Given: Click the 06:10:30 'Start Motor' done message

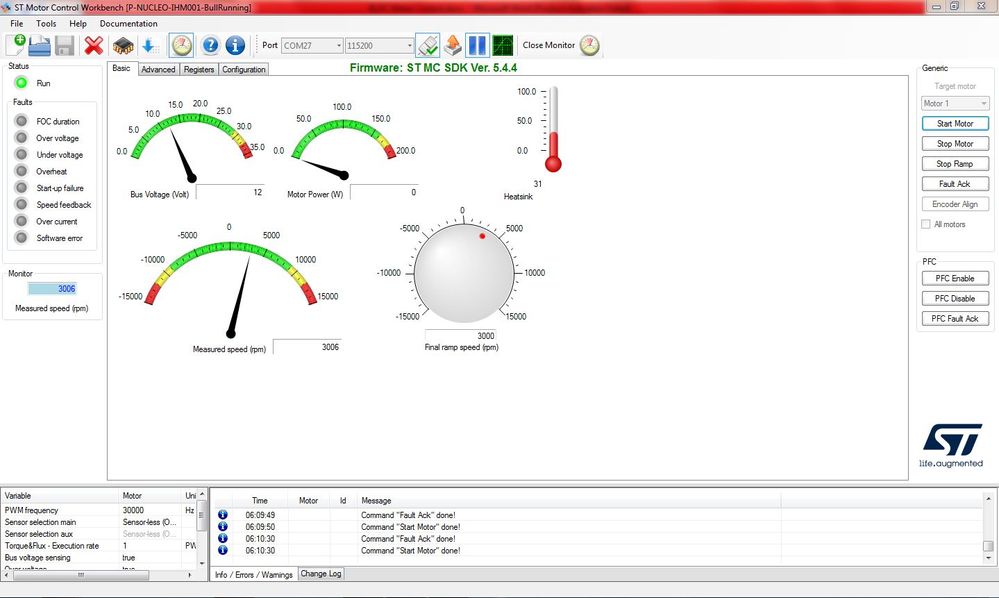Looking at the screenshot, I should tap(410, 550).
